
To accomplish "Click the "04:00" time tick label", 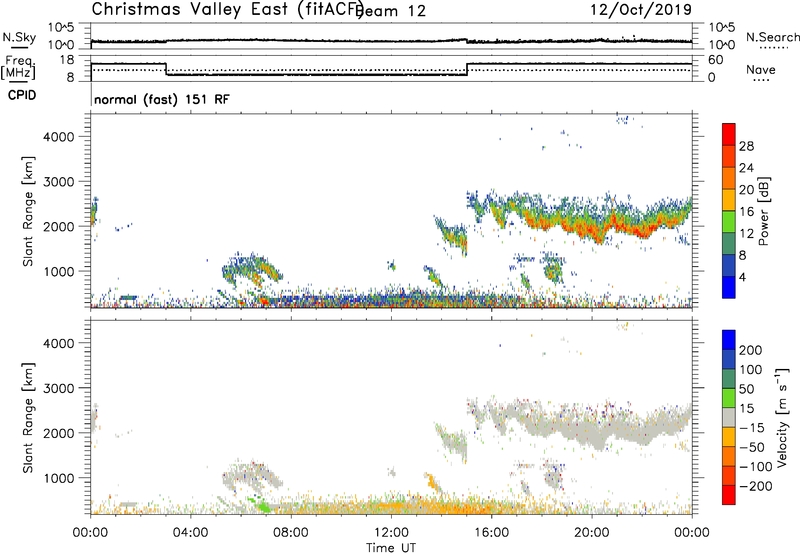I will point(190,533).
